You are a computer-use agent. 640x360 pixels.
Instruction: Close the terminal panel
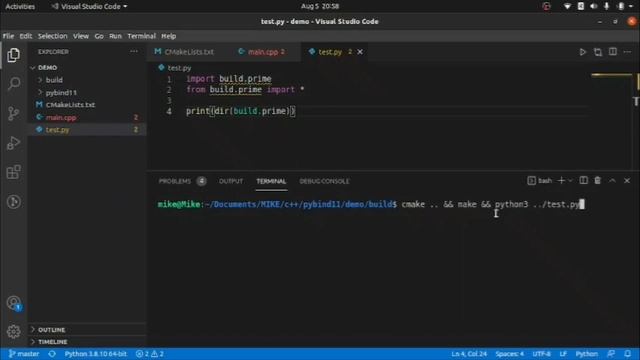click(x=627, y=180)
